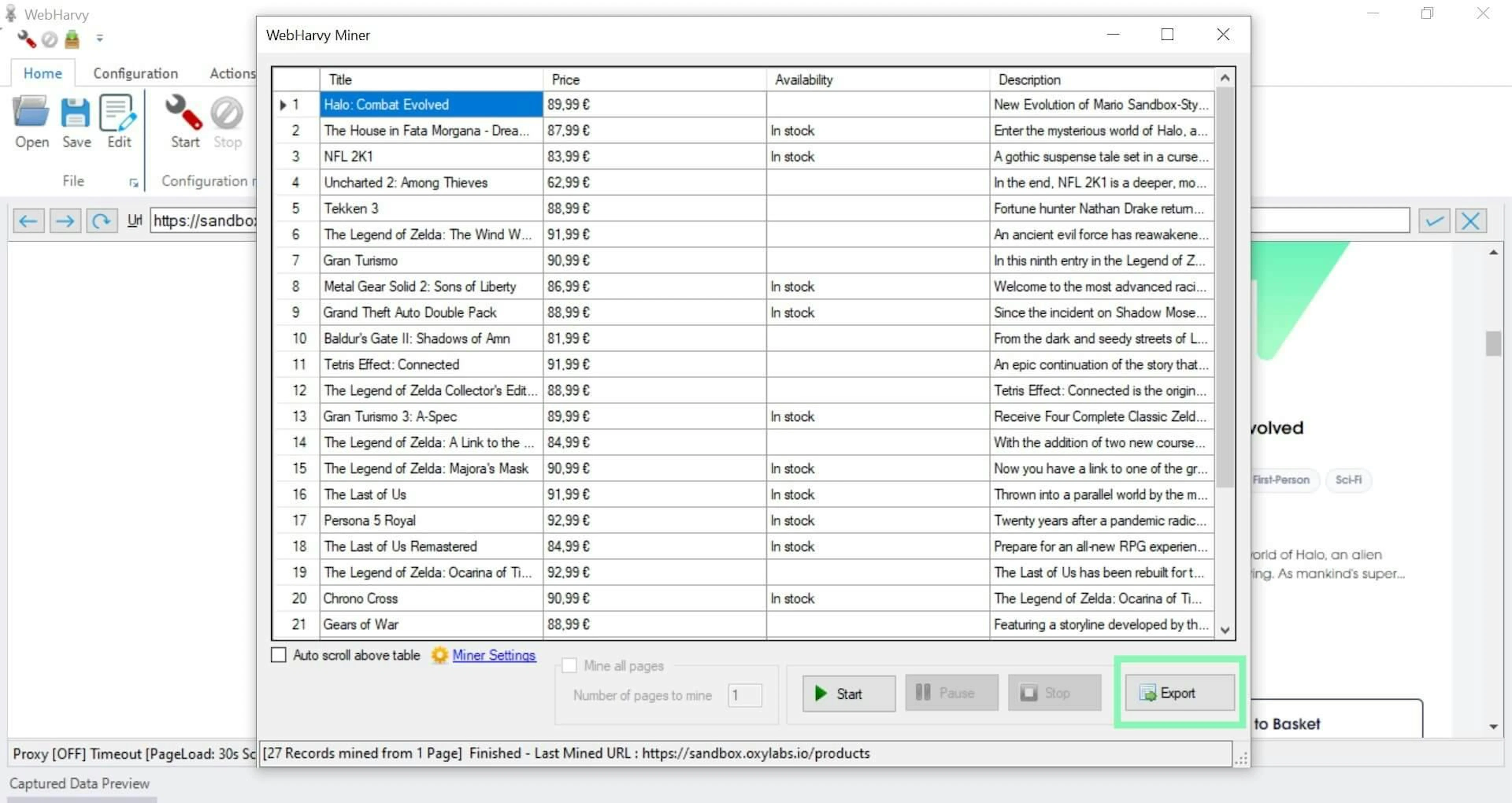Viewport: 1512px width, 803px height.
Task: Click the 'Tetris Effect: Connected' title cell
Action: [431, 364]
